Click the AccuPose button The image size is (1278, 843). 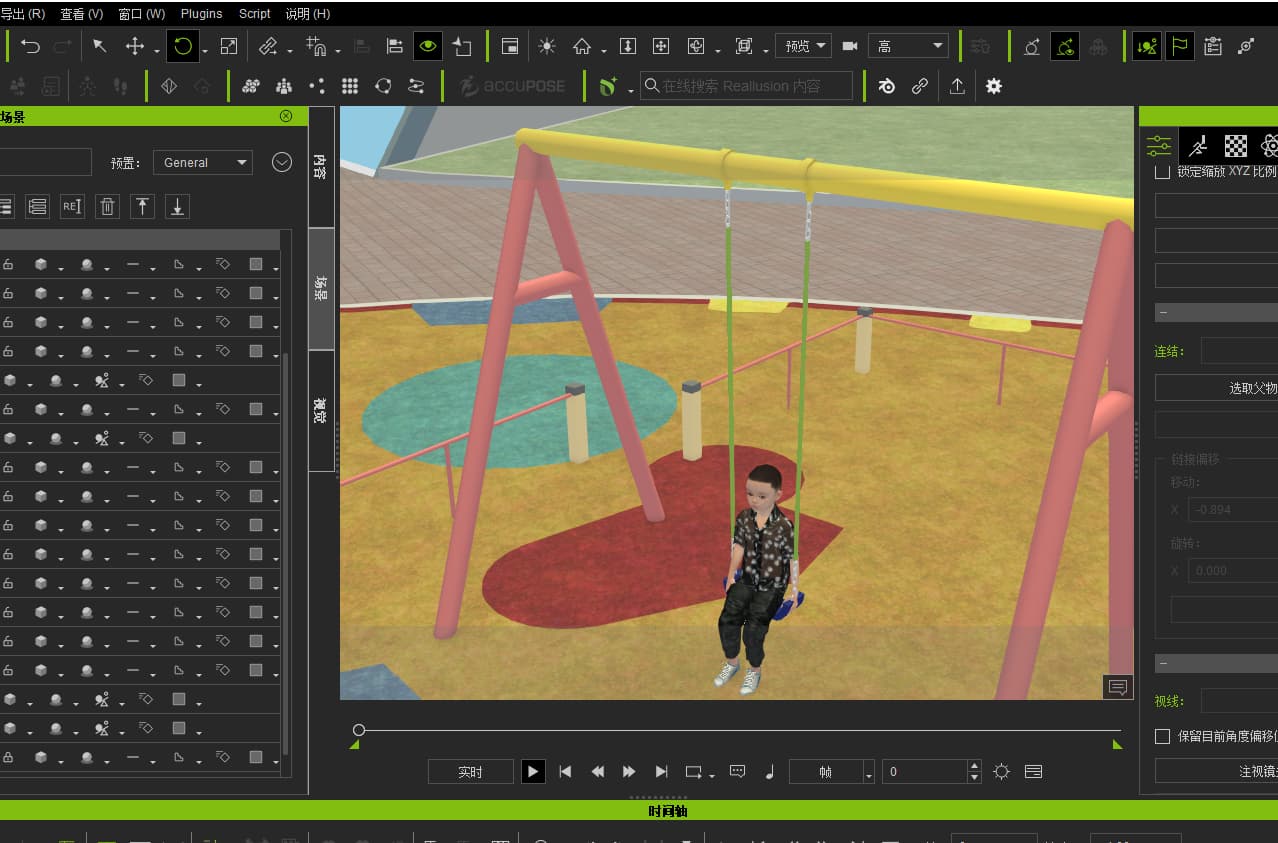[x=513, y=86]
